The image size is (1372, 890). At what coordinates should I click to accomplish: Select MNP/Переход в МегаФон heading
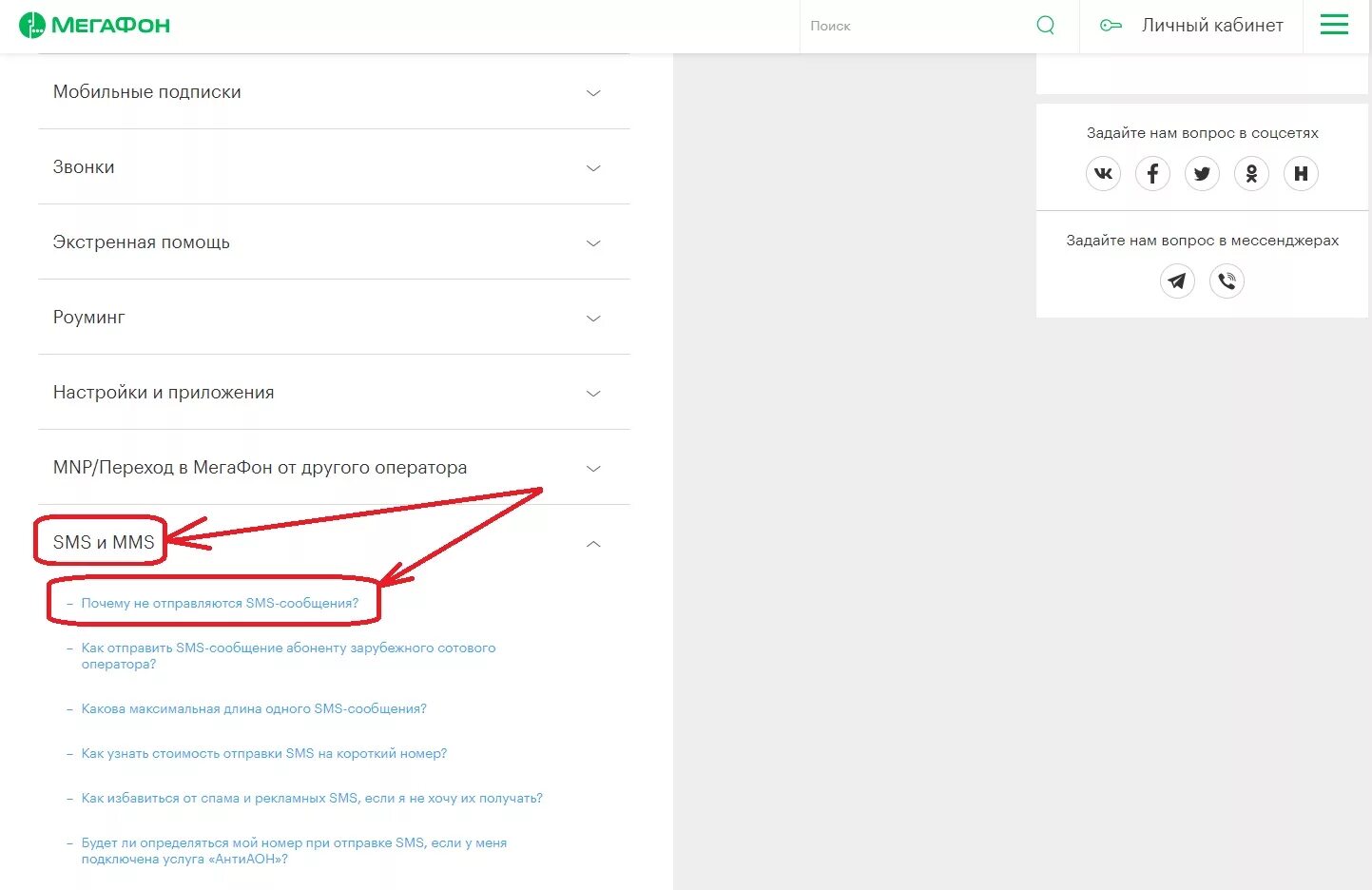[260, 468]
